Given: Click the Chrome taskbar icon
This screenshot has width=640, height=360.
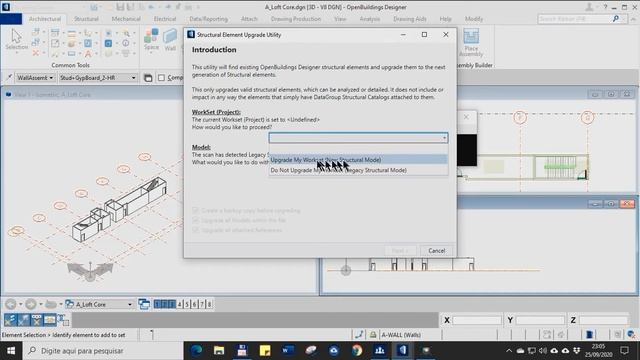Looking at the screenshot, I should click(x=357, y=351).
